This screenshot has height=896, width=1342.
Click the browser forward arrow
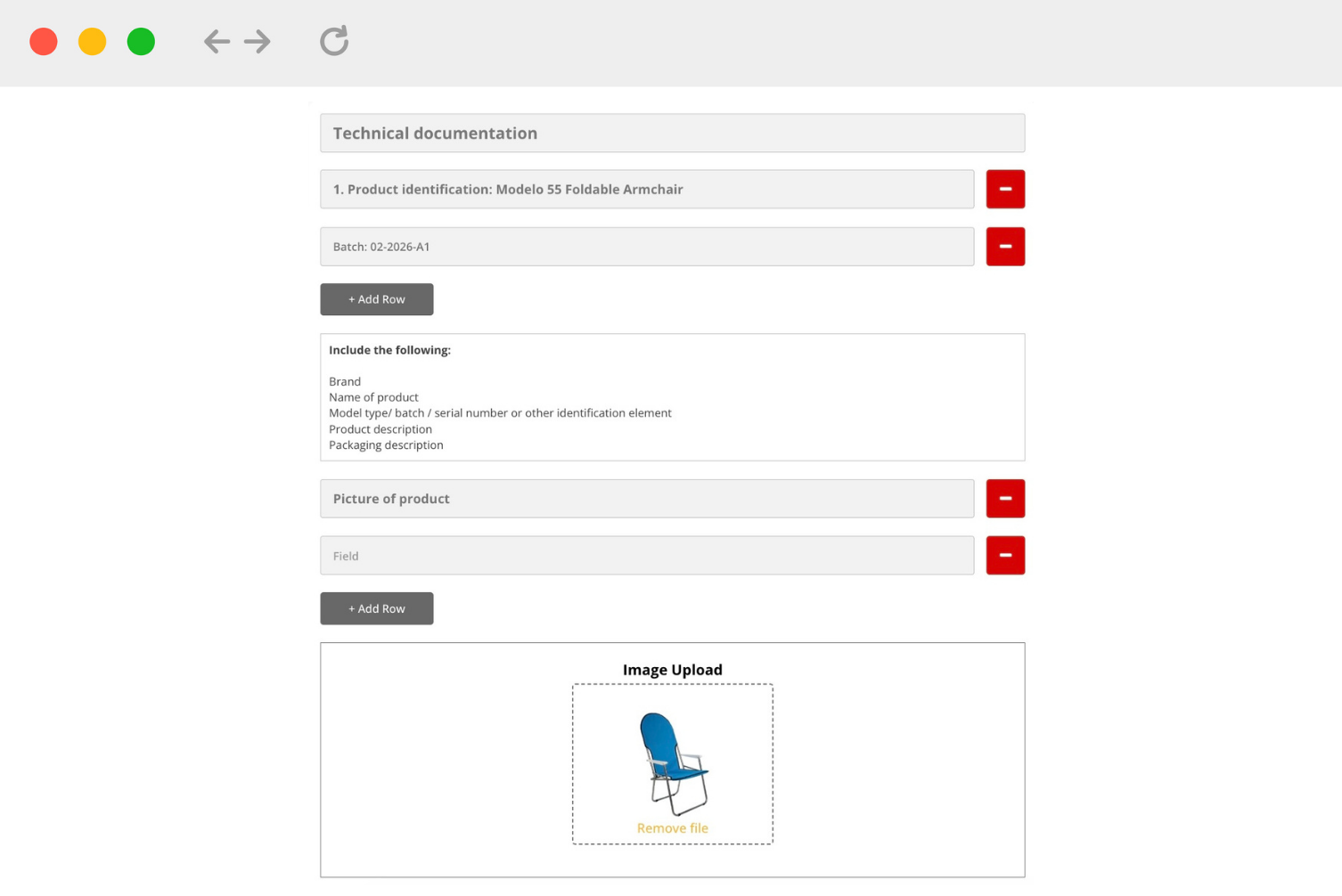point(258,42)
